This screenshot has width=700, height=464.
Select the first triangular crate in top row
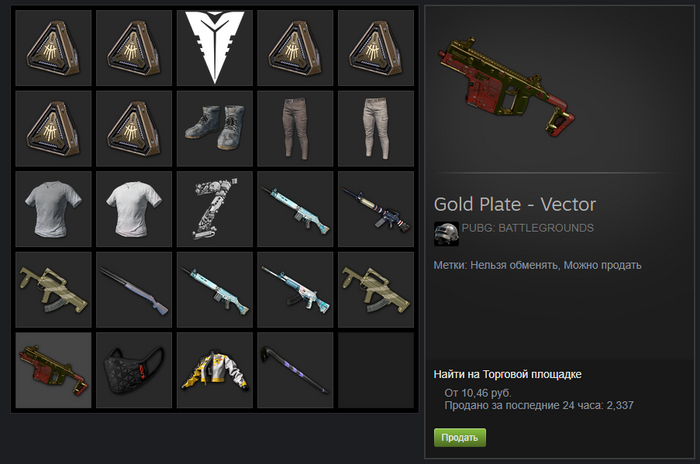[54, 48]
